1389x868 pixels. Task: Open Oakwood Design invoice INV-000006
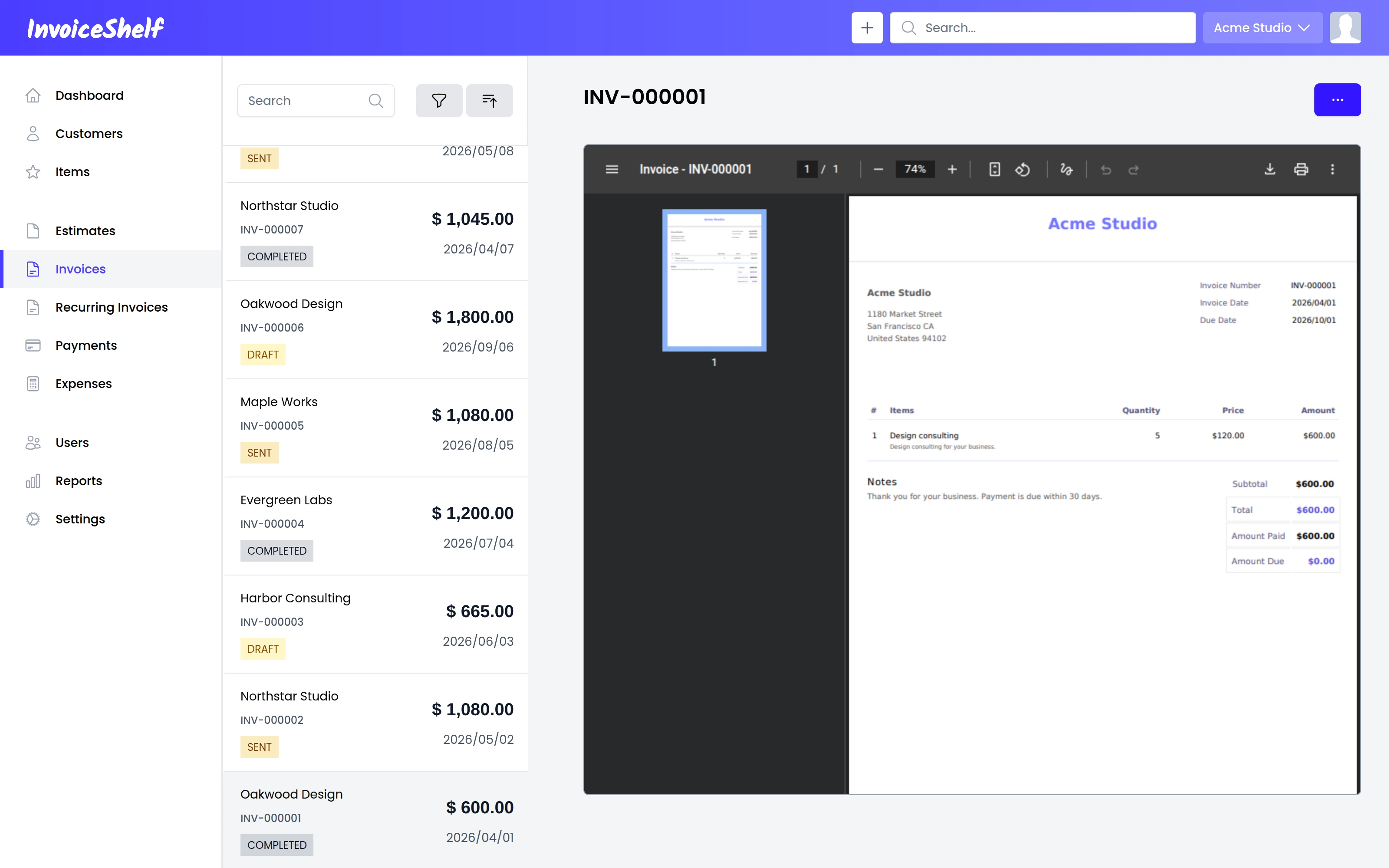tap(376, 330)
